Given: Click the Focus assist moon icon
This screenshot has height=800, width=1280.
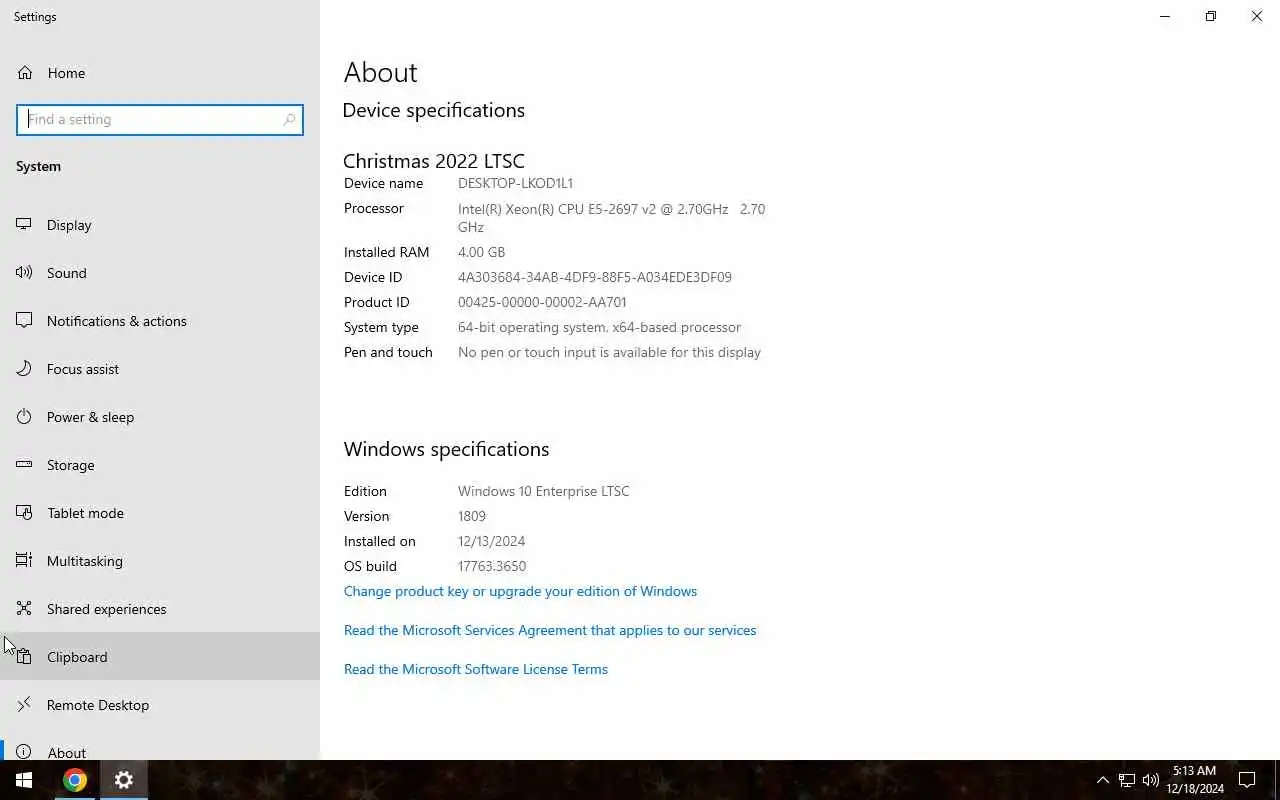Looking at the screenshot, I should tap(24, 369).
